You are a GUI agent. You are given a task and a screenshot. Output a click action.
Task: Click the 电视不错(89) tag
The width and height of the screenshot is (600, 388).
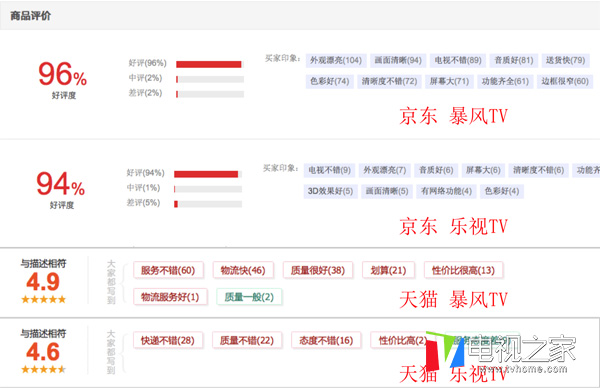click(458, 60)
